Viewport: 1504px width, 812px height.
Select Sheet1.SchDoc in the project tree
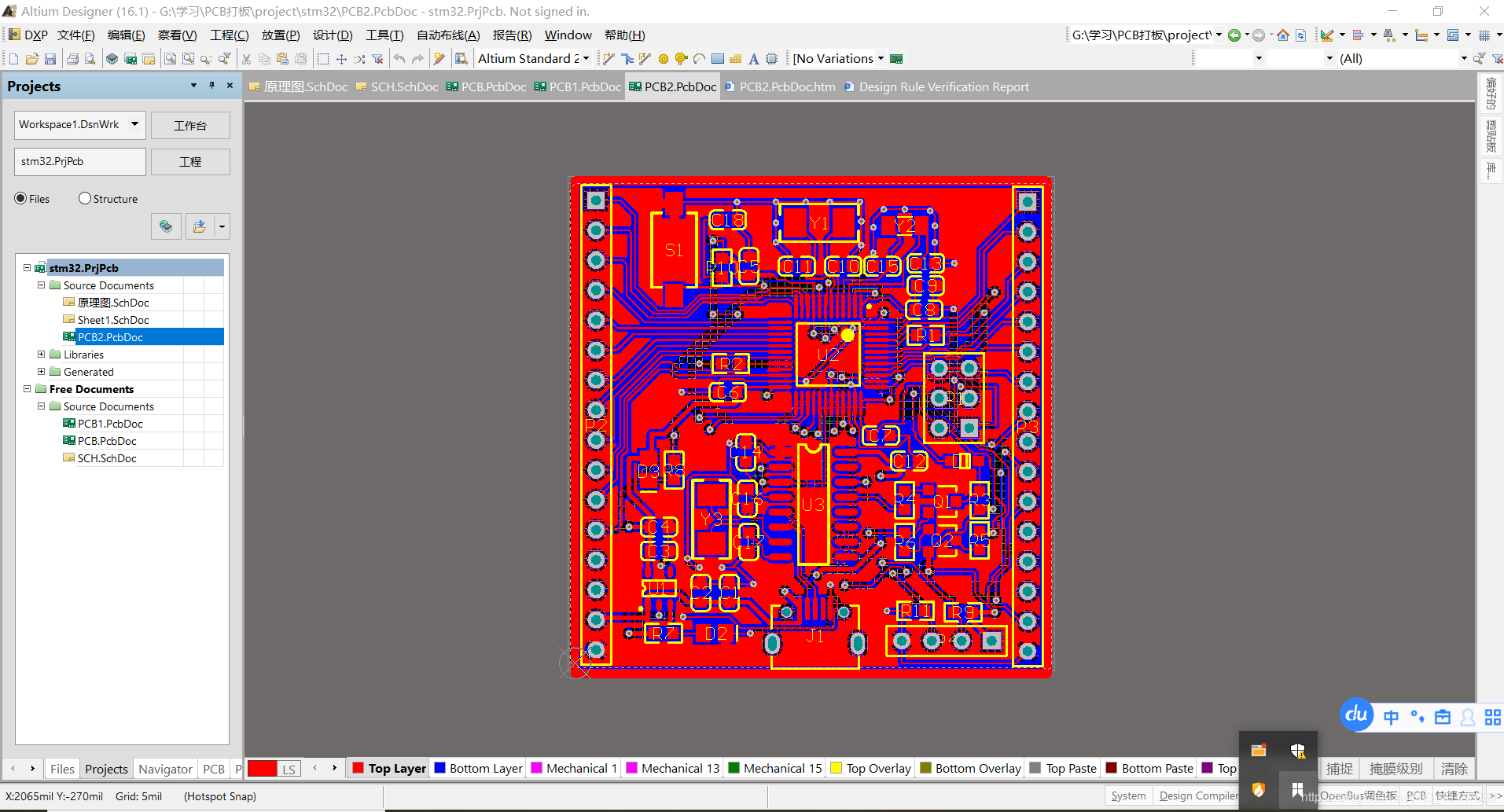coord(113,320)
